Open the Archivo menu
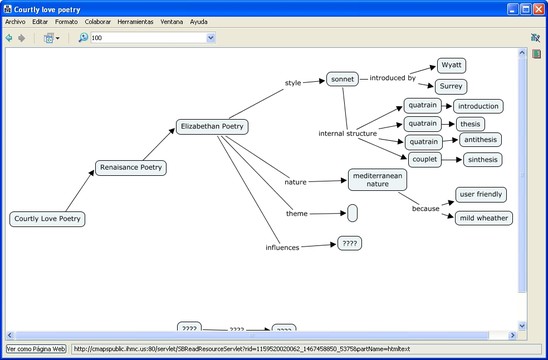This screenshot has height=360, width=548. [x=15, y=22]
